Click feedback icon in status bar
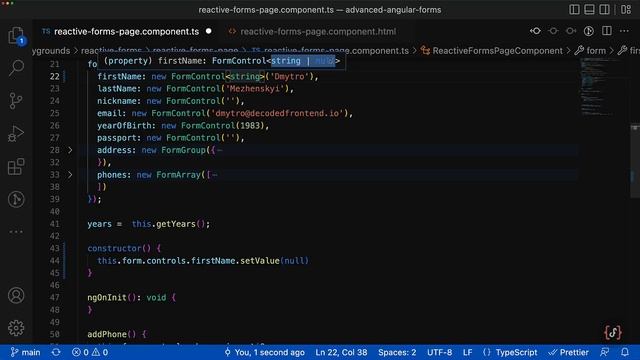Screen dimensions: 640x360 pos(605,352)
